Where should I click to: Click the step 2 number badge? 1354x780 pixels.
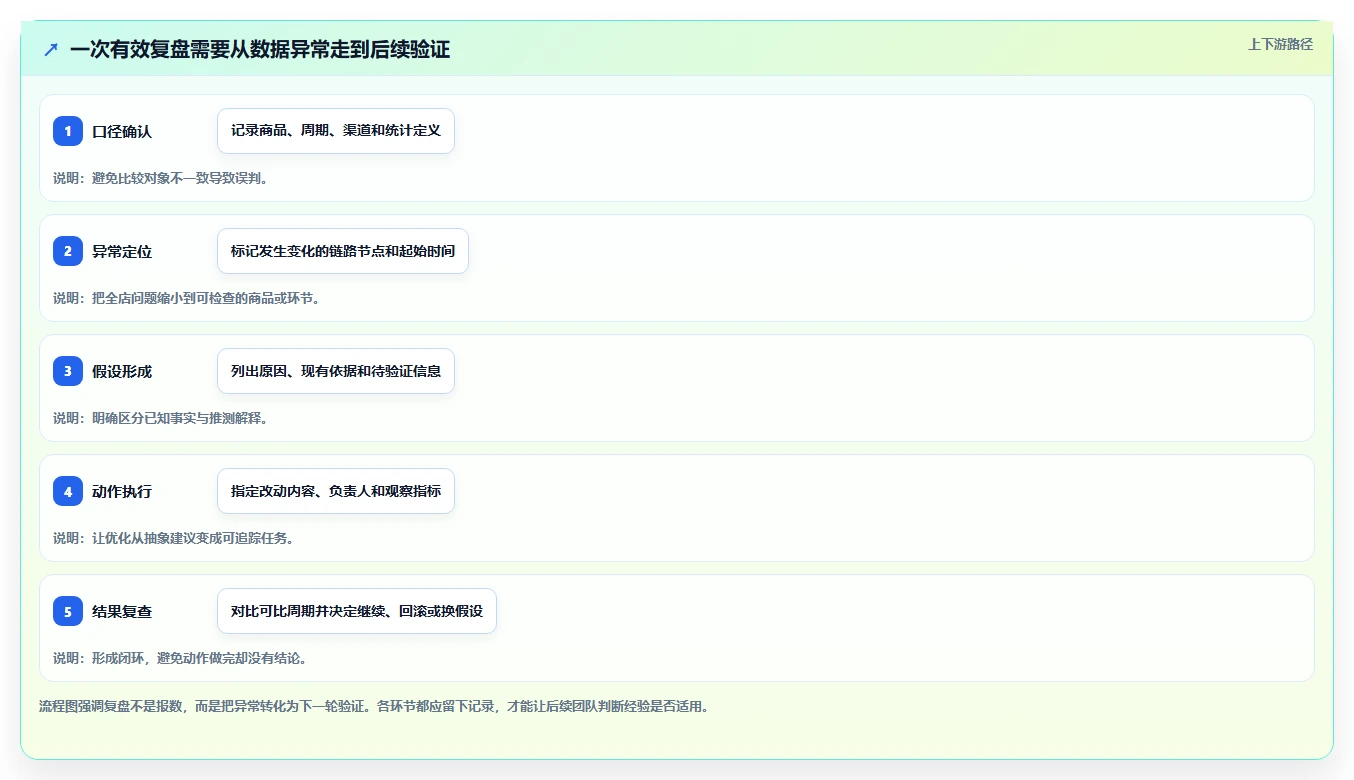(68, 251)
